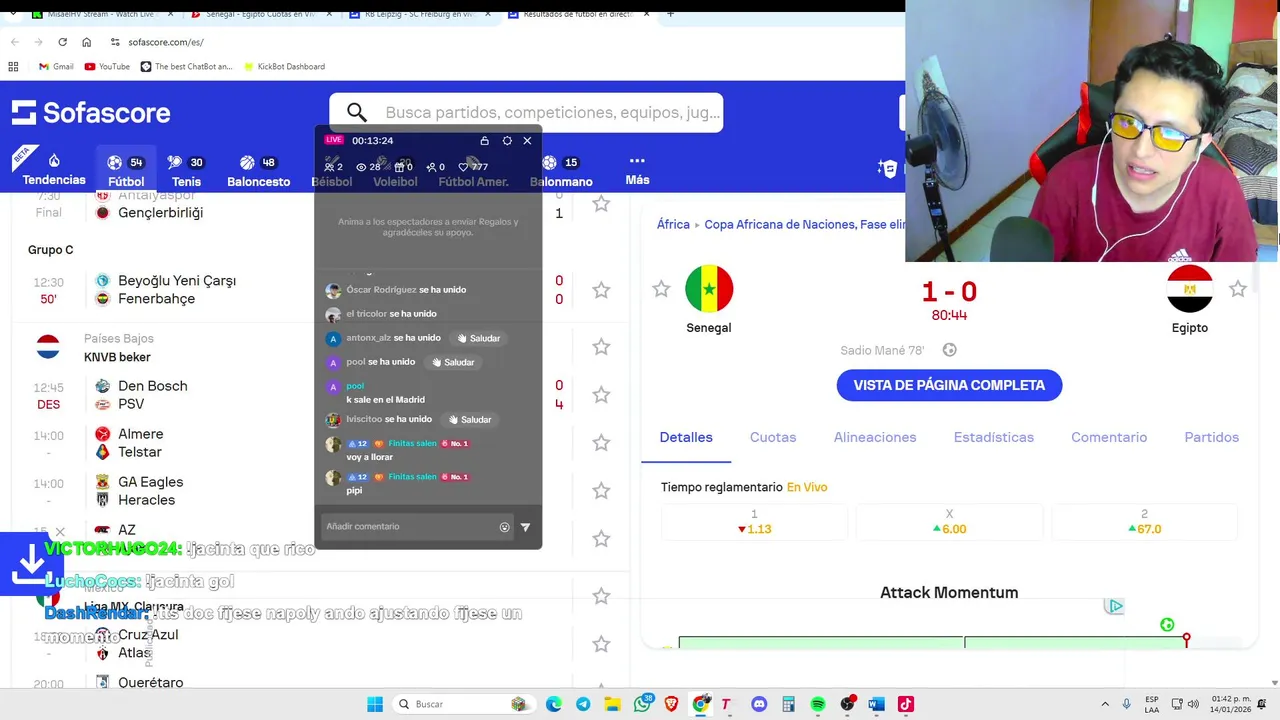Image resolution: width=1280 pixels, height=720 pixels.
Task: Open the Baloncesto sport tab
Action: coord(258,171)
